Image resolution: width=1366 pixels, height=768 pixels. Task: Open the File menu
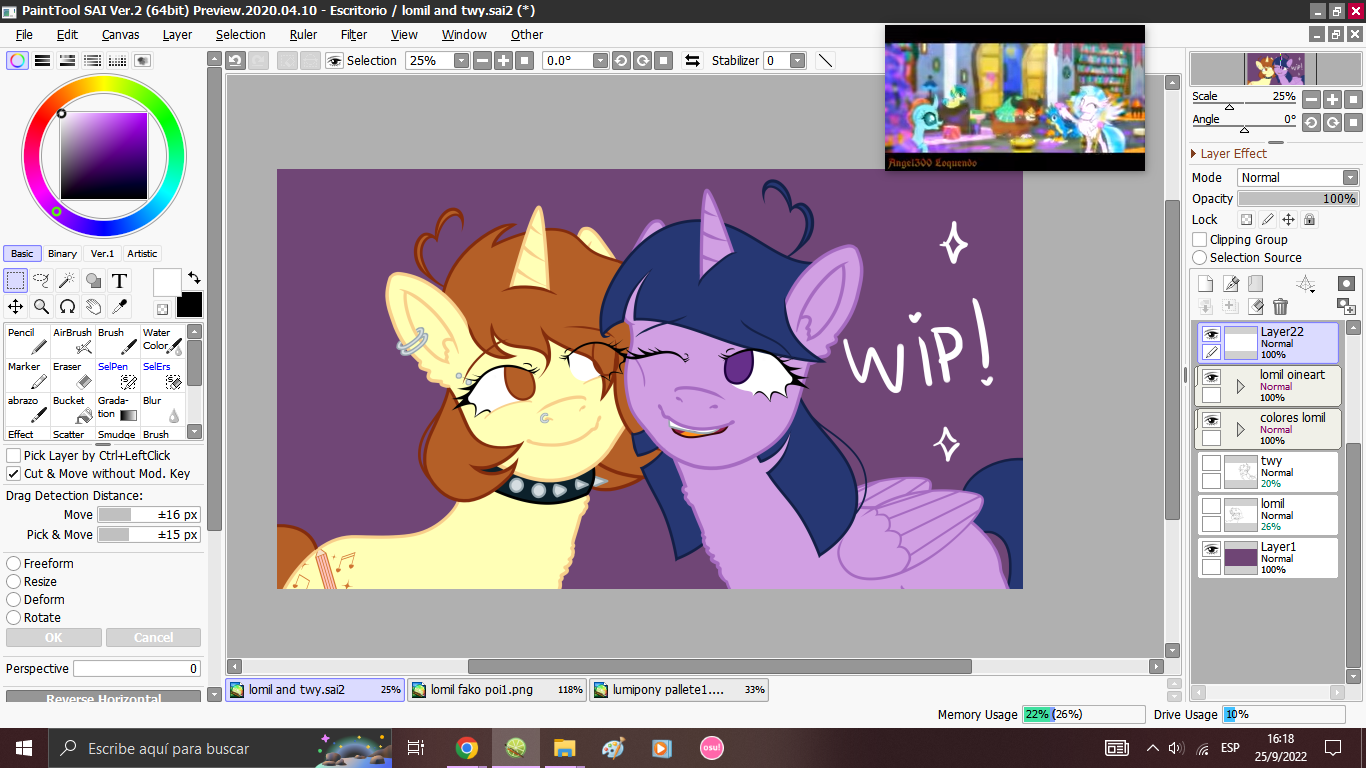(x=24, y=34)
